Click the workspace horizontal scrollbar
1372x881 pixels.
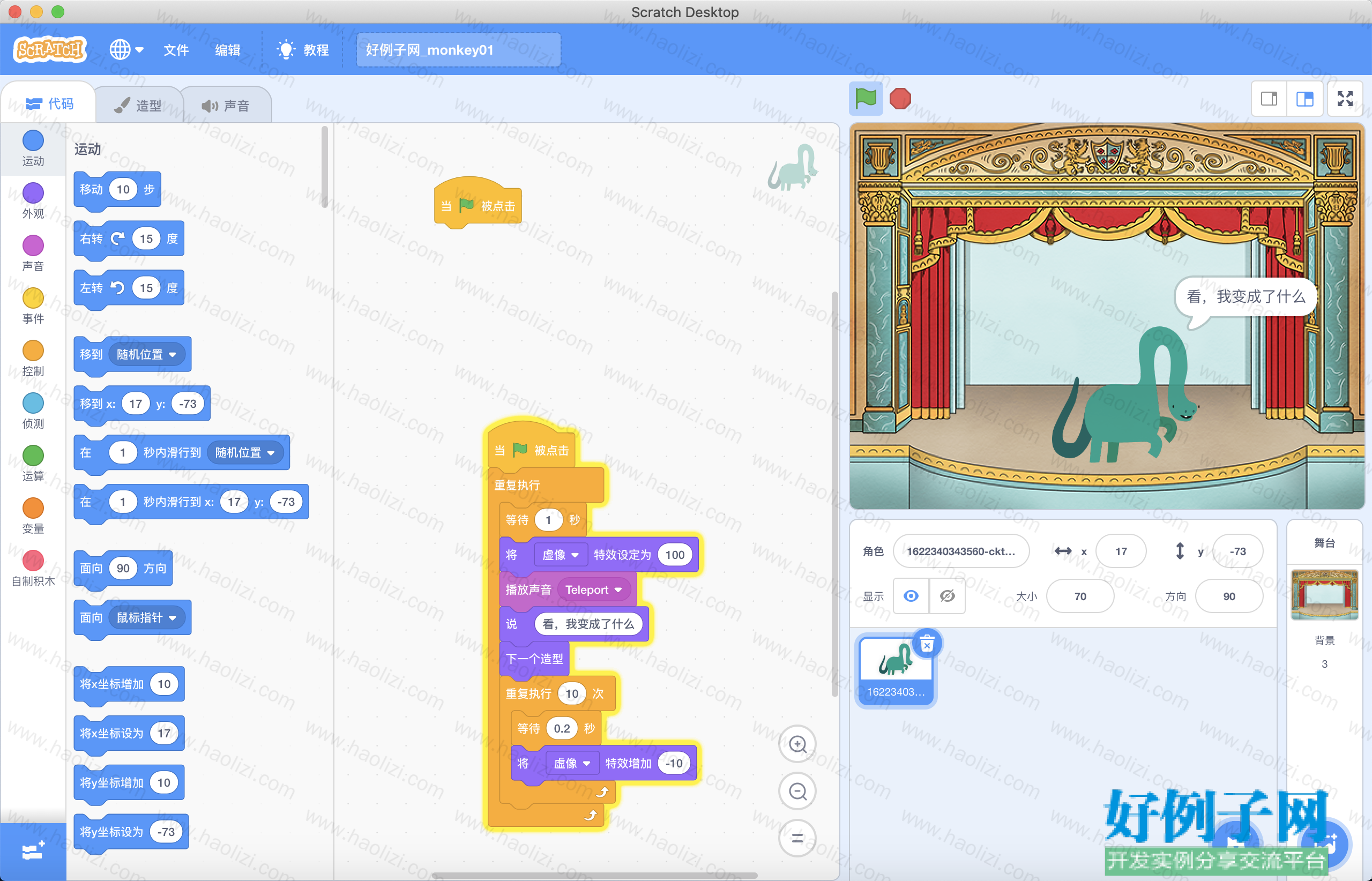coord(595,875)
